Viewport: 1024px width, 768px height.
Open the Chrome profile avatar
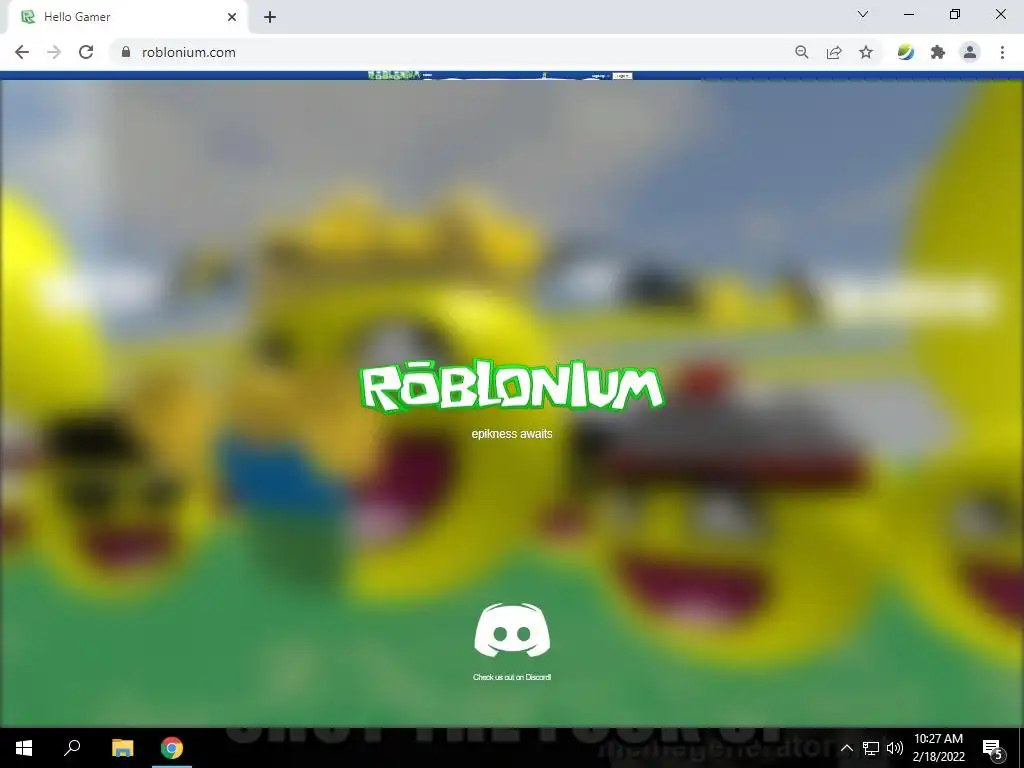tap(970, 52)
